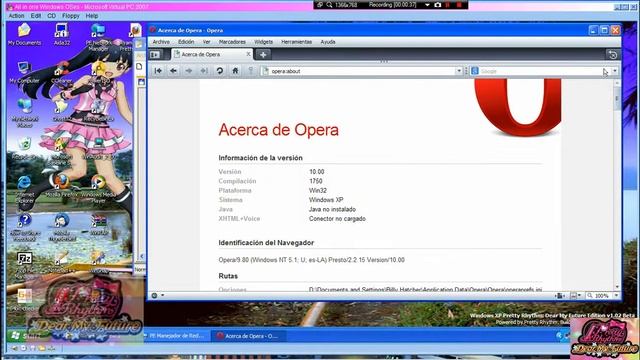The width and height of the screenshot is (640, 360).
Task: Open the zoom level dropdown at 100%
Action: point(616,296)
